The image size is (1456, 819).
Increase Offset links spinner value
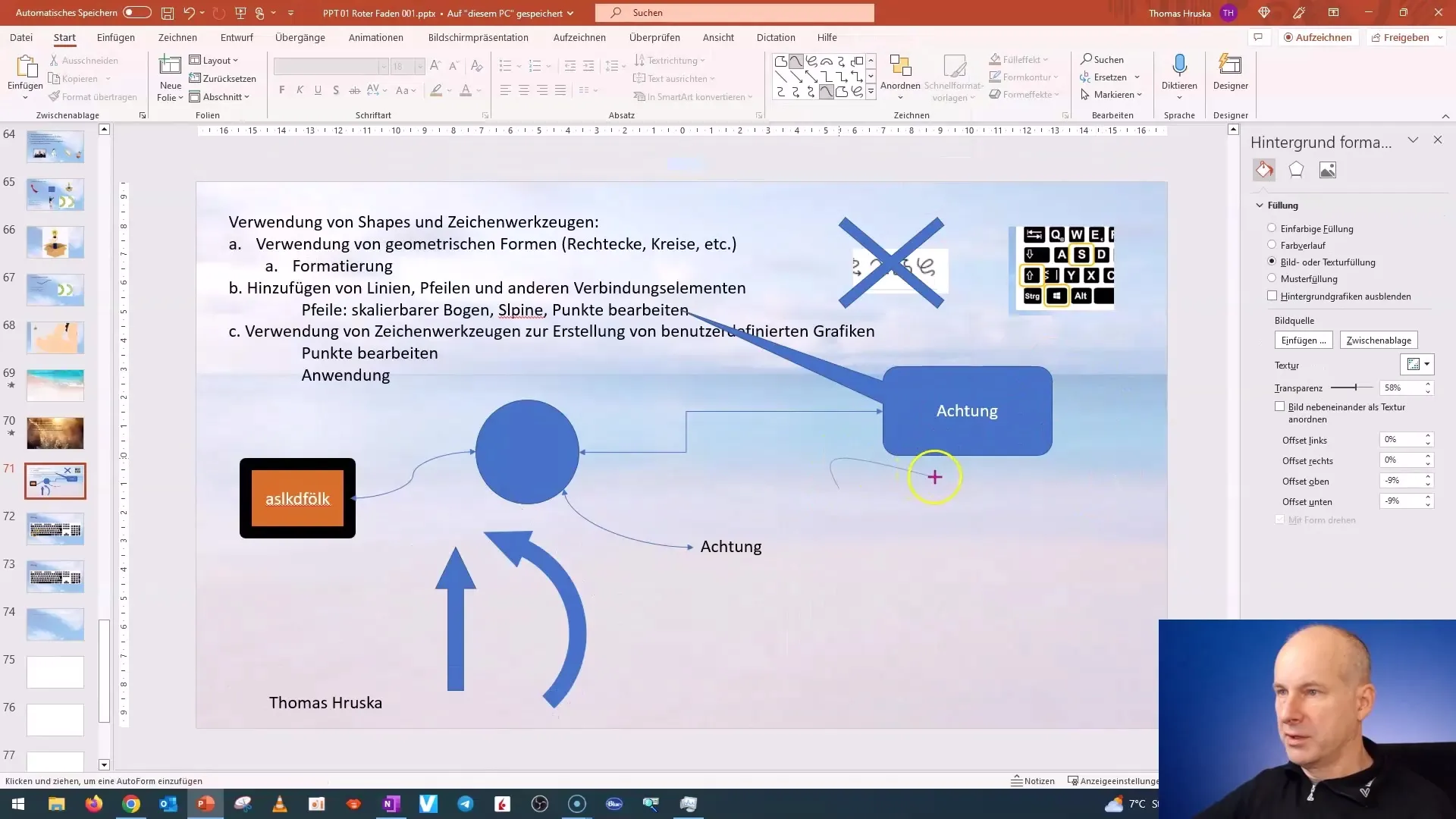1428,436
